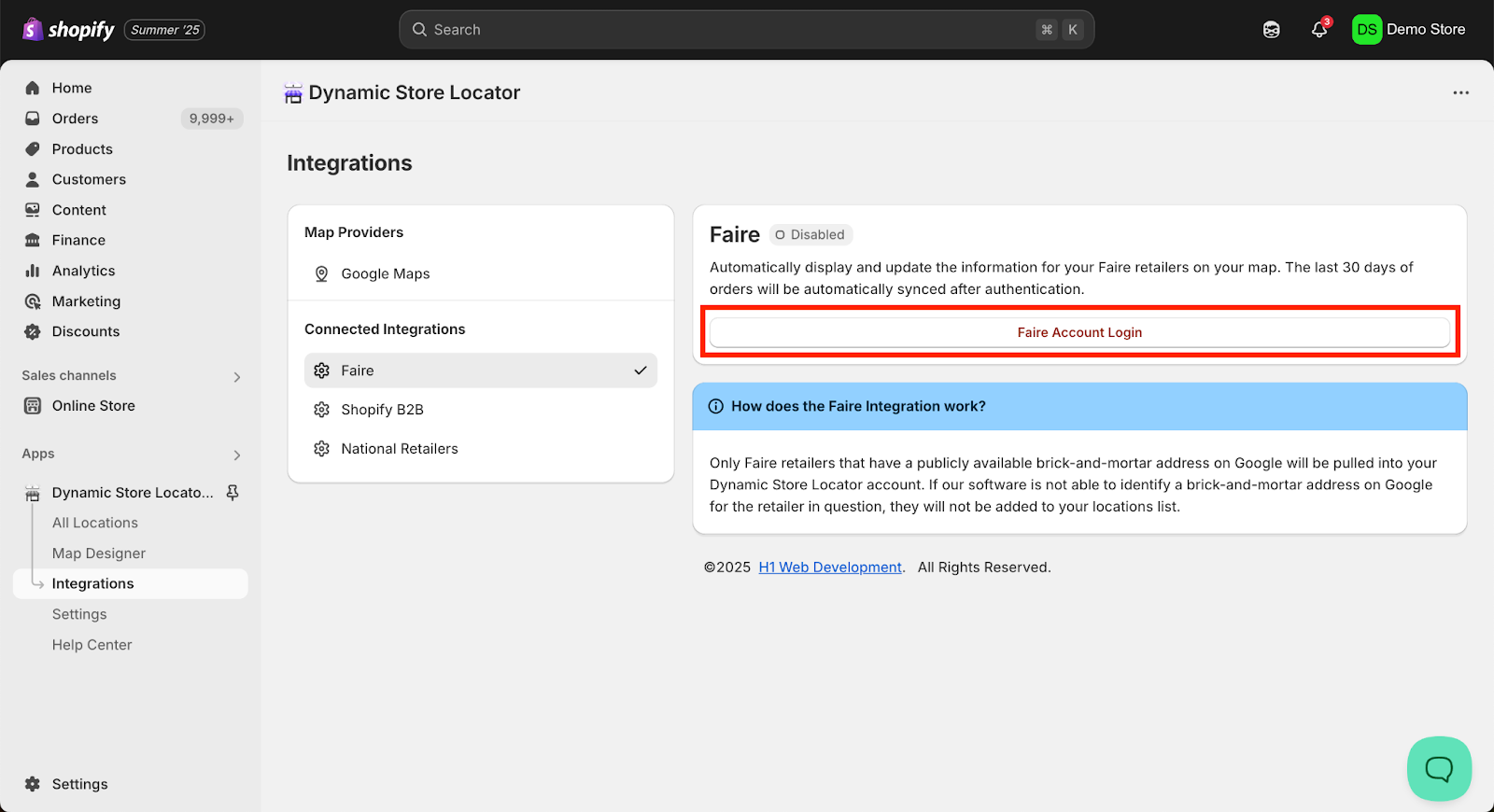Viewport: 1494px width, 812px height.
Task: Click the Orders 9,999+ count badge
Action: pyautogui.click(x=212, y=119)
